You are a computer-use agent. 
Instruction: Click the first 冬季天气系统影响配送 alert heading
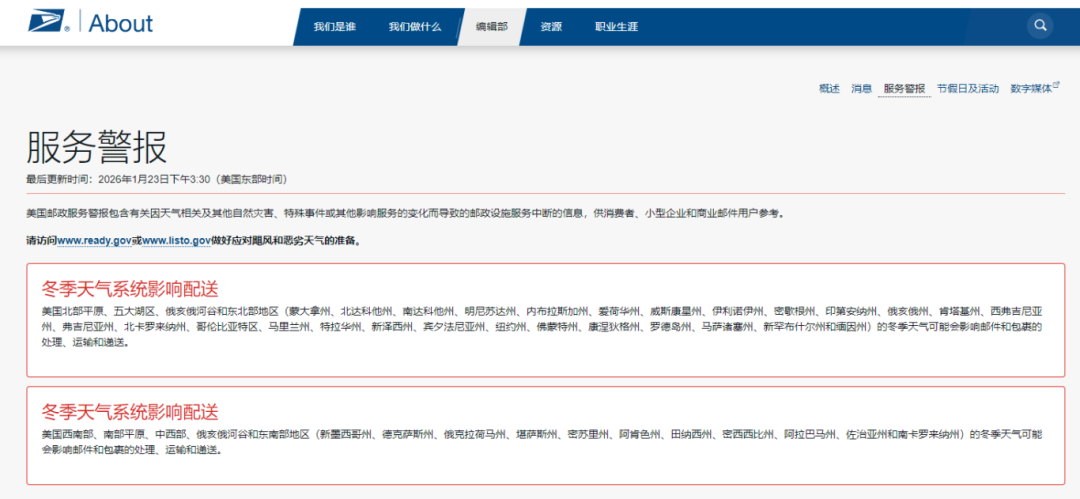click(x=130, y=289)
